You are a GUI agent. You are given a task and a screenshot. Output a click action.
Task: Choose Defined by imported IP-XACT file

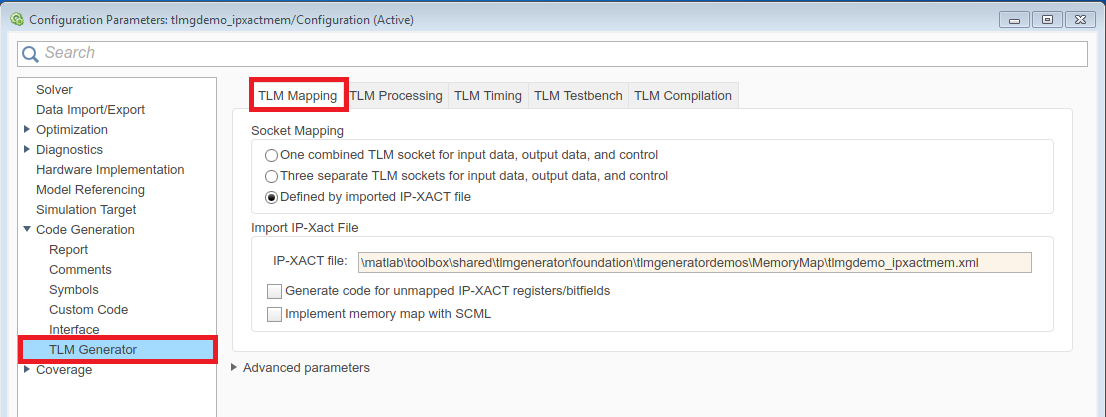tap(272, 197)
